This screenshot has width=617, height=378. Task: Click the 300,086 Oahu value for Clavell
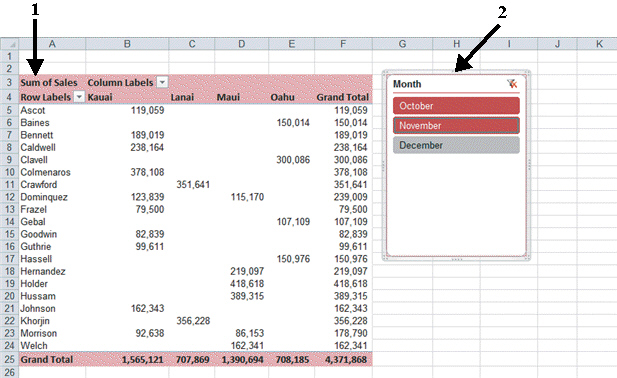click(293, 160)
